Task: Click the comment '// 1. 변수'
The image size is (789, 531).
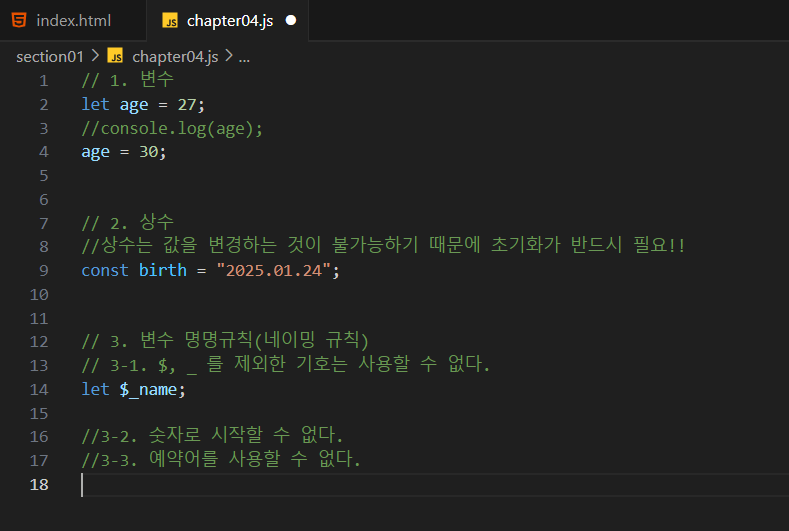Action: click(128, 80)
